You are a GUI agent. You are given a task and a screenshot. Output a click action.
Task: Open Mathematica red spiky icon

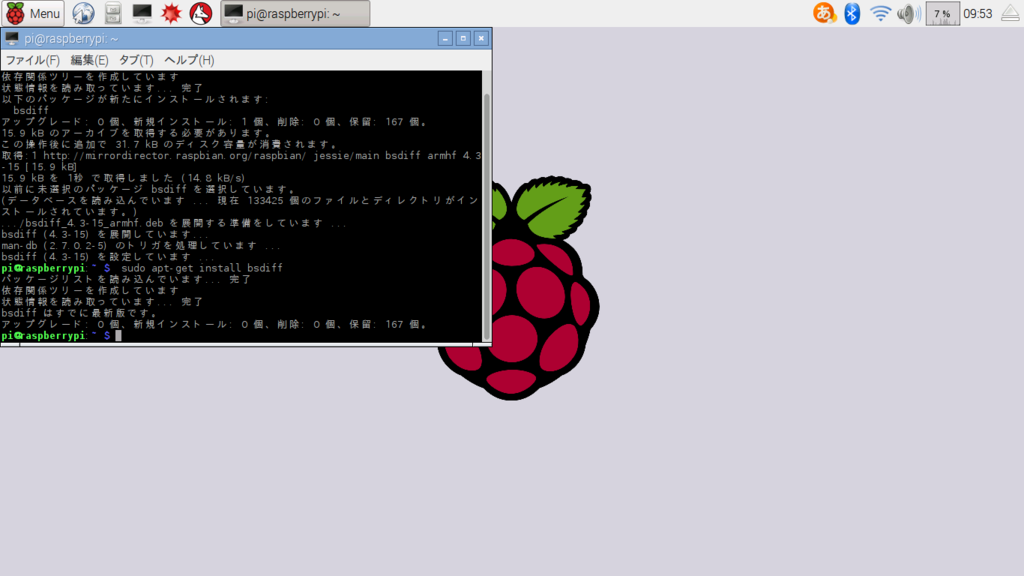(x=171, y=13)
